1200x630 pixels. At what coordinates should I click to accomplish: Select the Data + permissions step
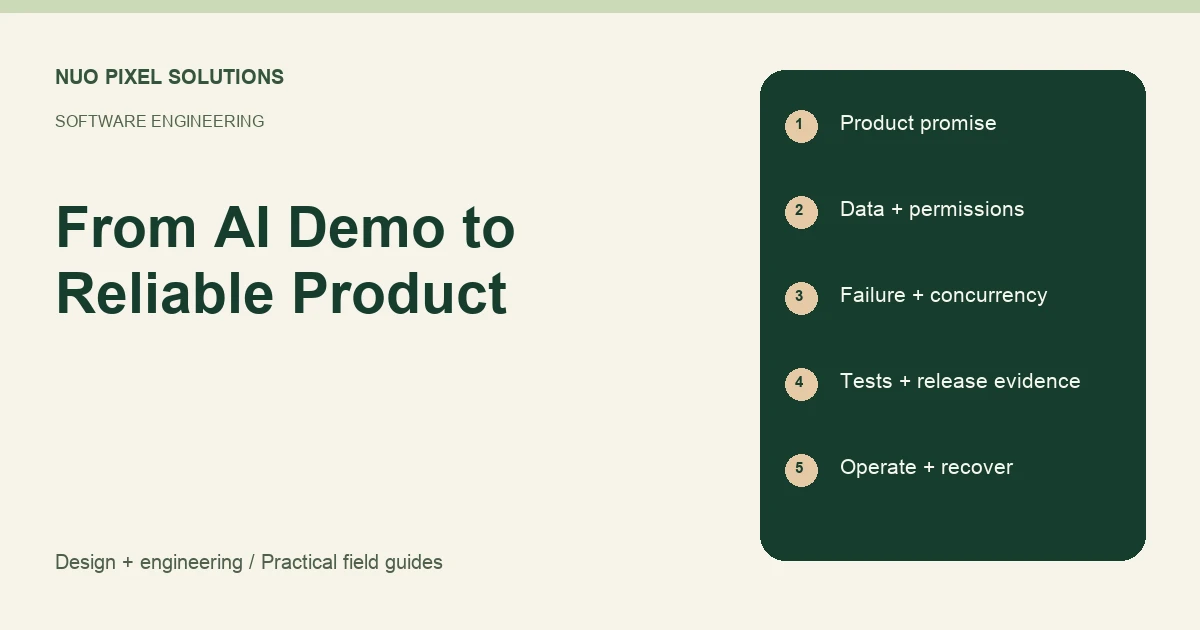932,209
